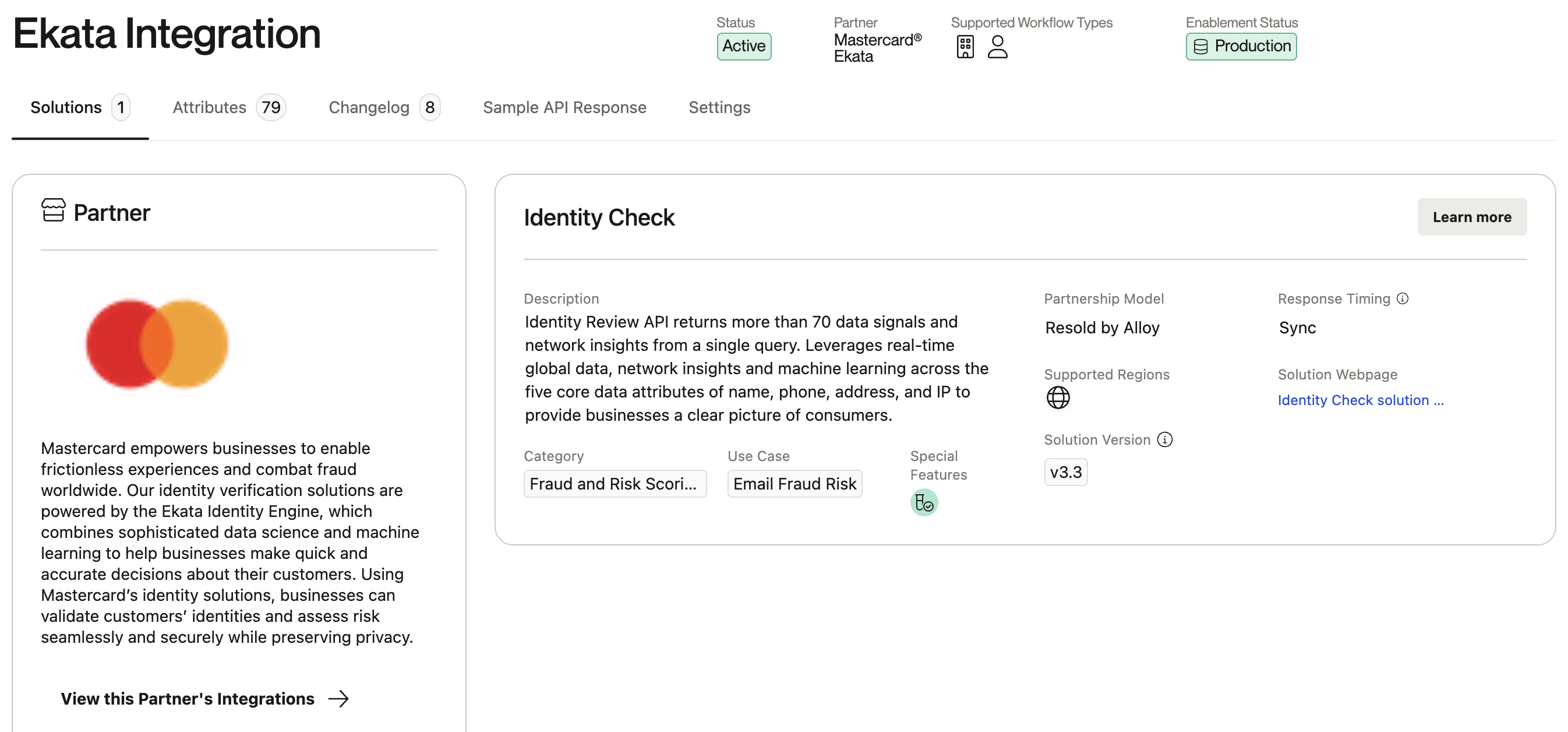Go to the Settings tab

click(719, 108)
